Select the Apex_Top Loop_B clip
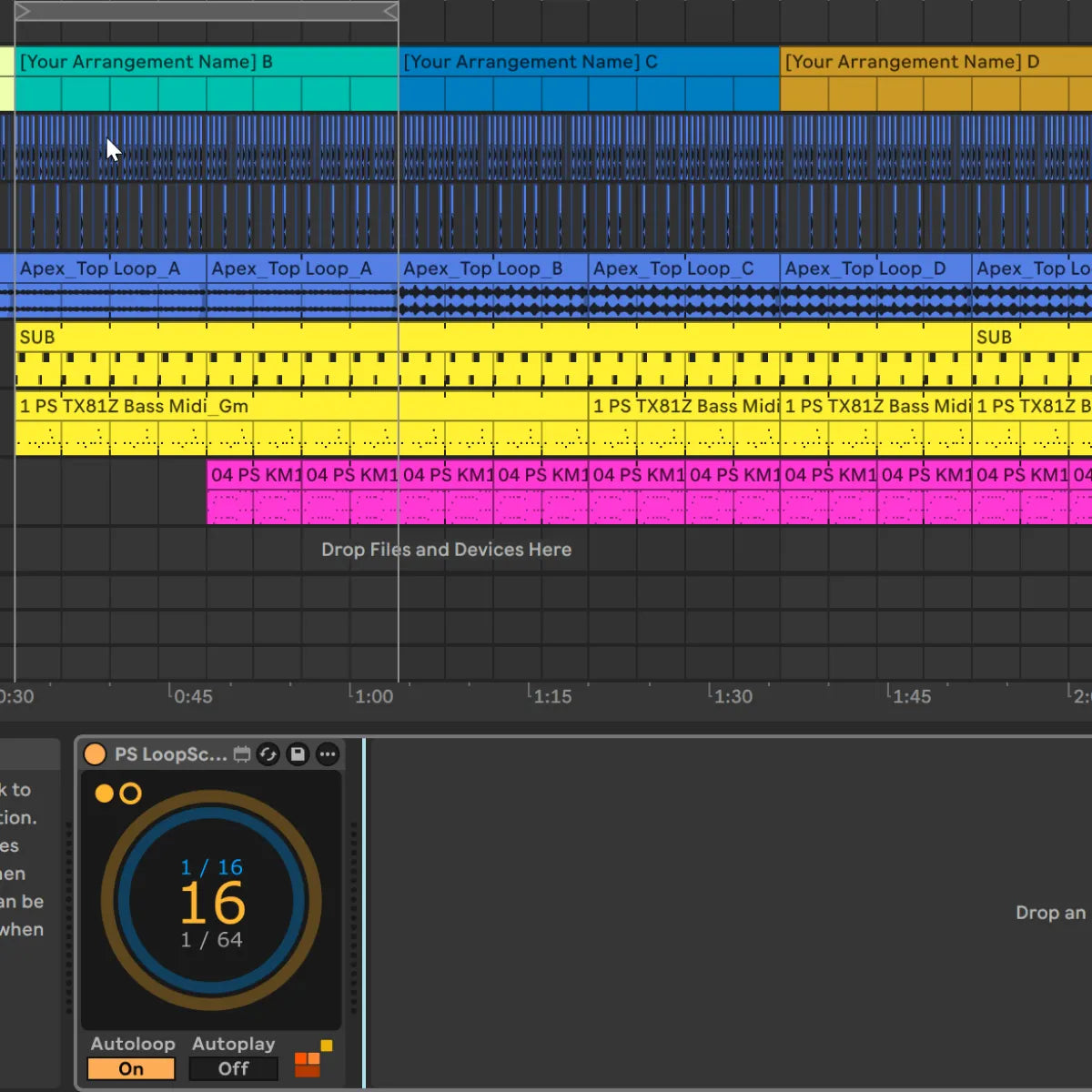 click(491, 268)
